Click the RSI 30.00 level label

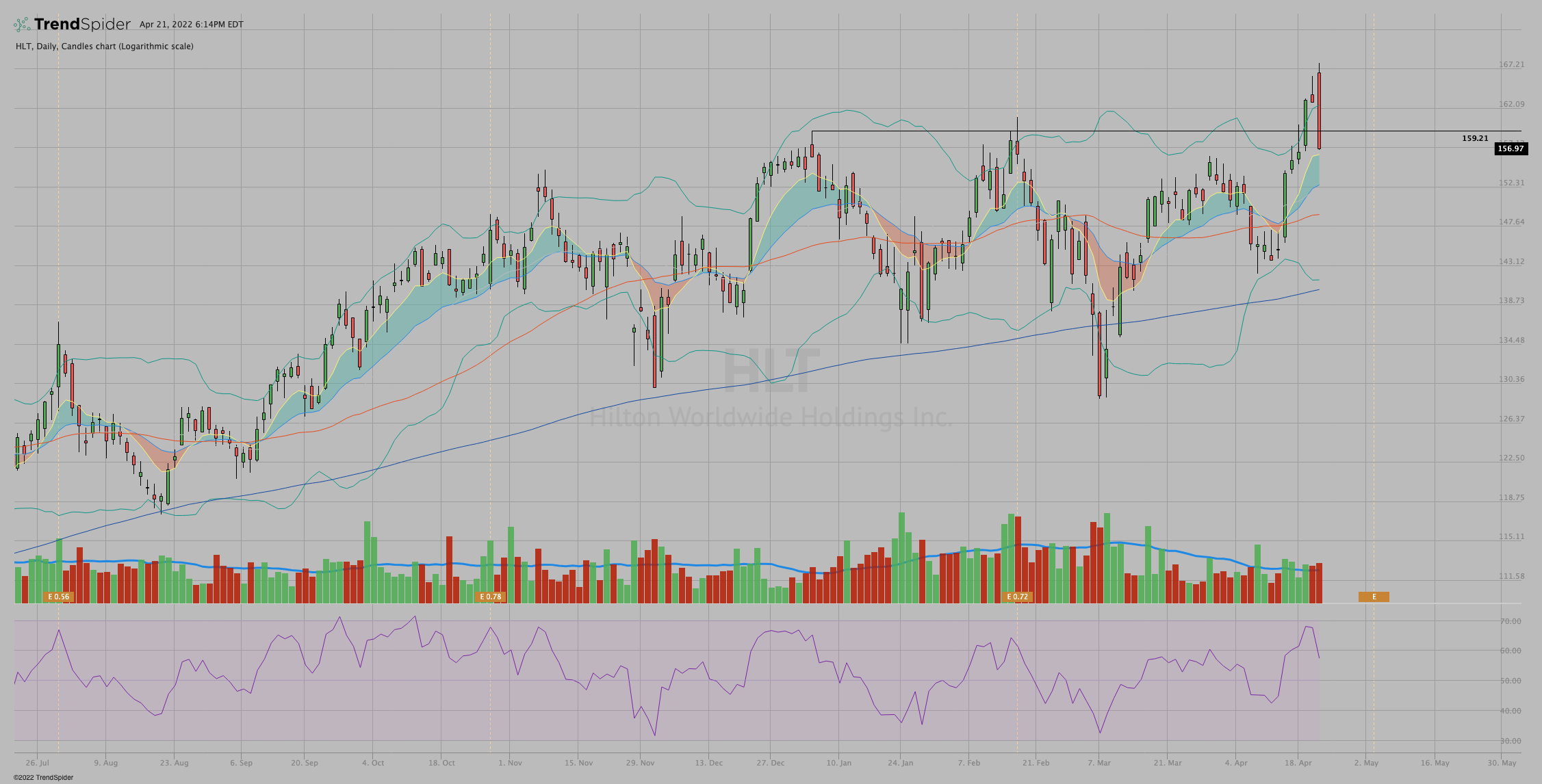tap(1511, 741)
